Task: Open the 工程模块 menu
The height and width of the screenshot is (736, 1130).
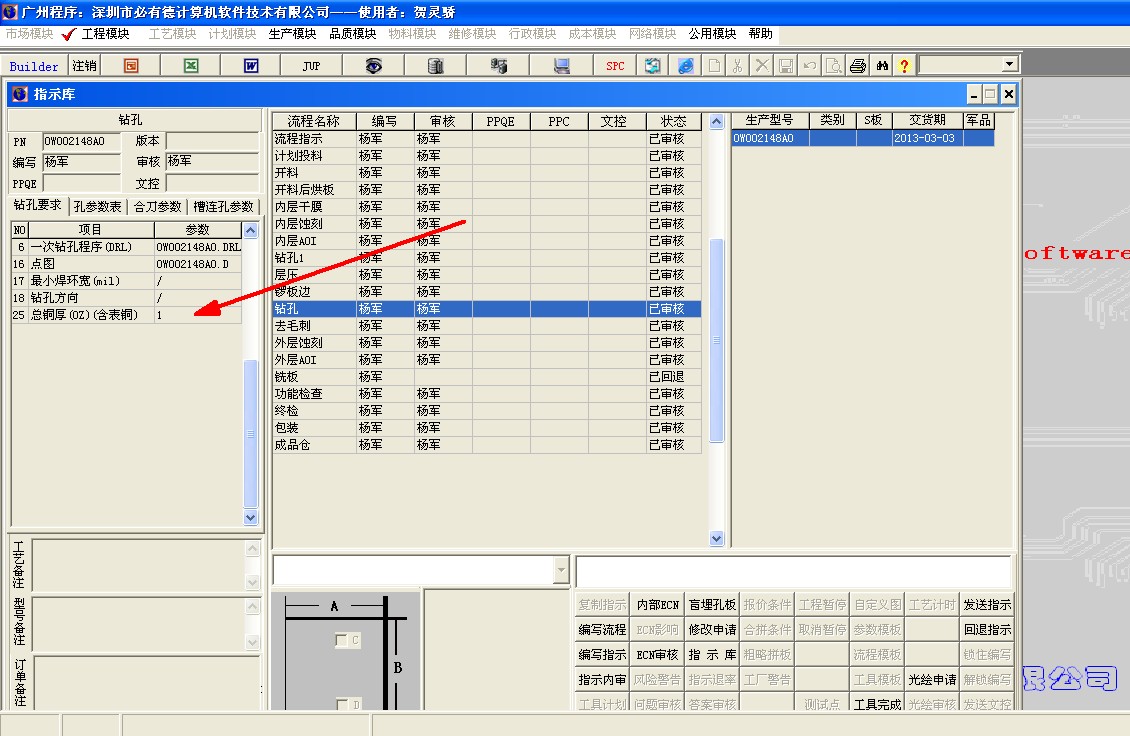Action: point(105,34)
